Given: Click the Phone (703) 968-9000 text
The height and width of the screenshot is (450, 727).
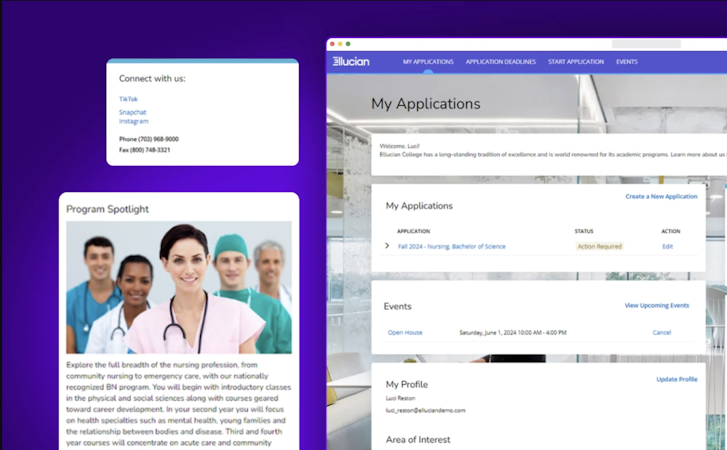Looking at the screenshot, I should pyautogui.click(x=149, y=139).
